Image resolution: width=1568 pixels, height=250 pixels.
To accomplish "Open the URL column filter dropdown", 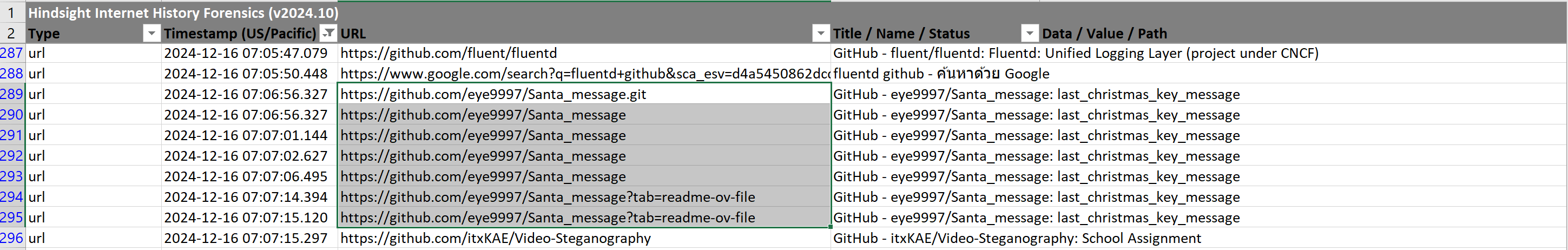I will coord(820,34).
